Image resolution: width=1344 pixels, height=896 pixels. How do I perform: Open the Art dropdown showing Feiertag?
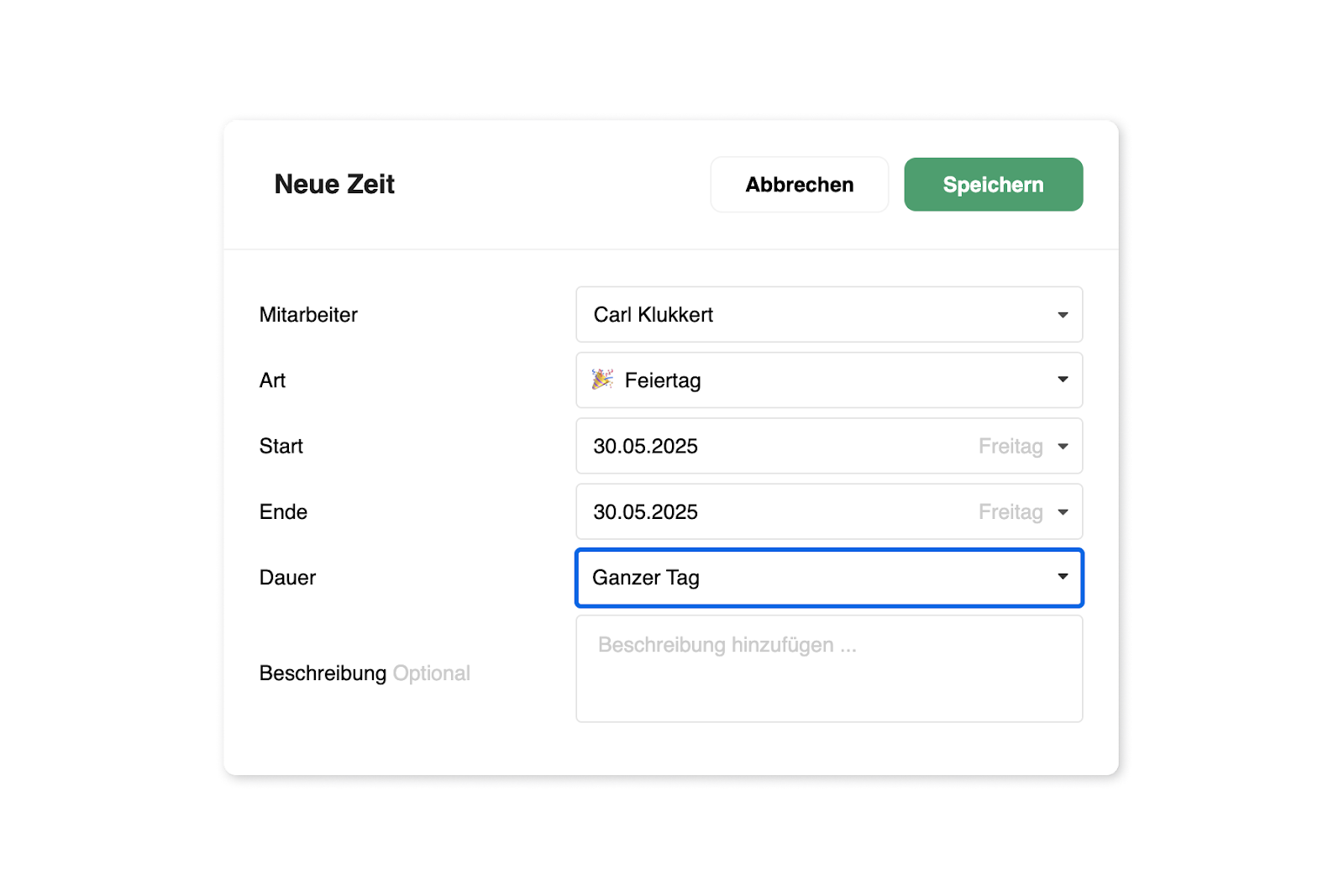coord(829,380)
